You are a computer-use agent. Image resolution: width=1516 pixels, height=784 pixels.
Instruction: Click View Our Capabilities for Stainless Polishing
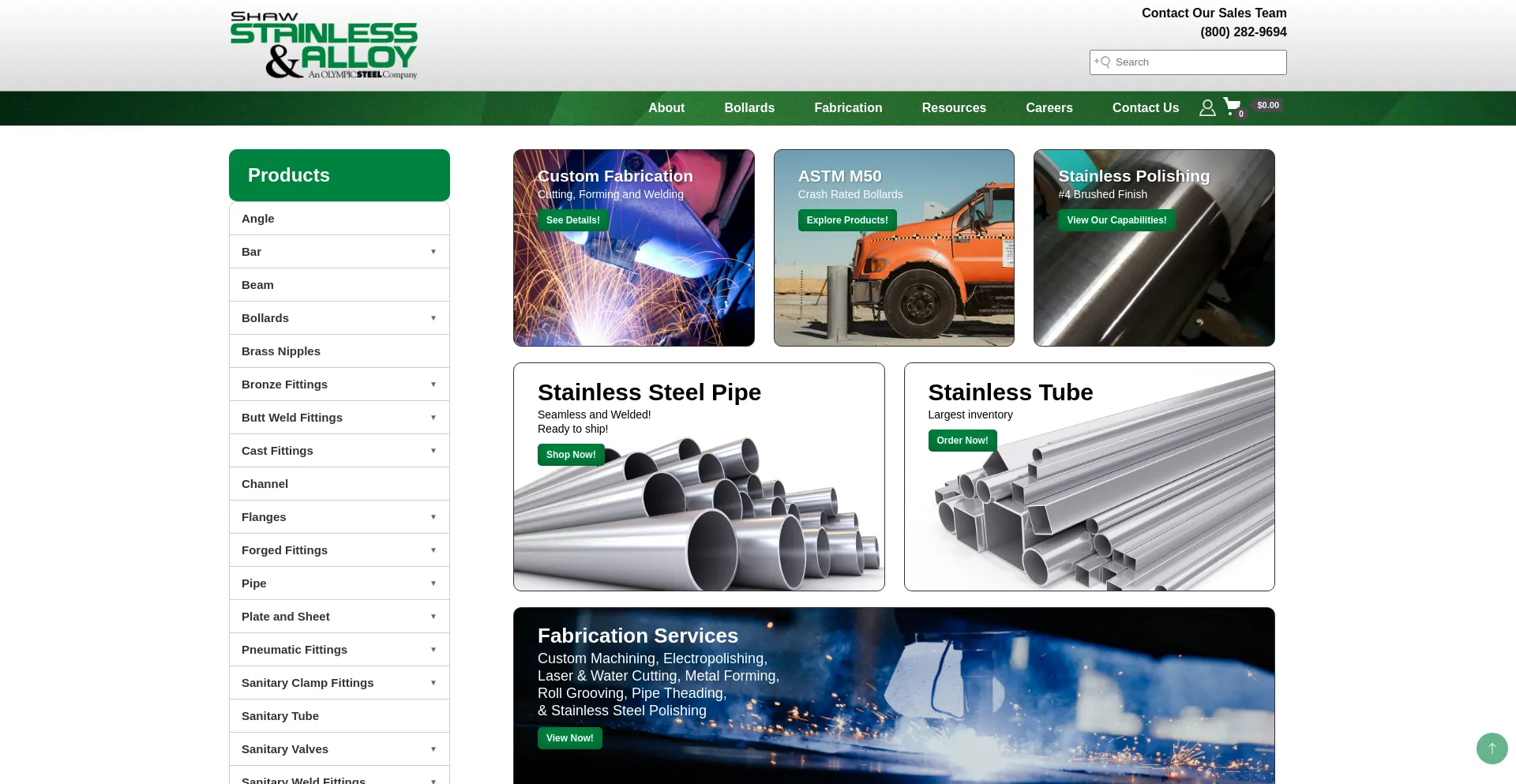pos(1116,220)
